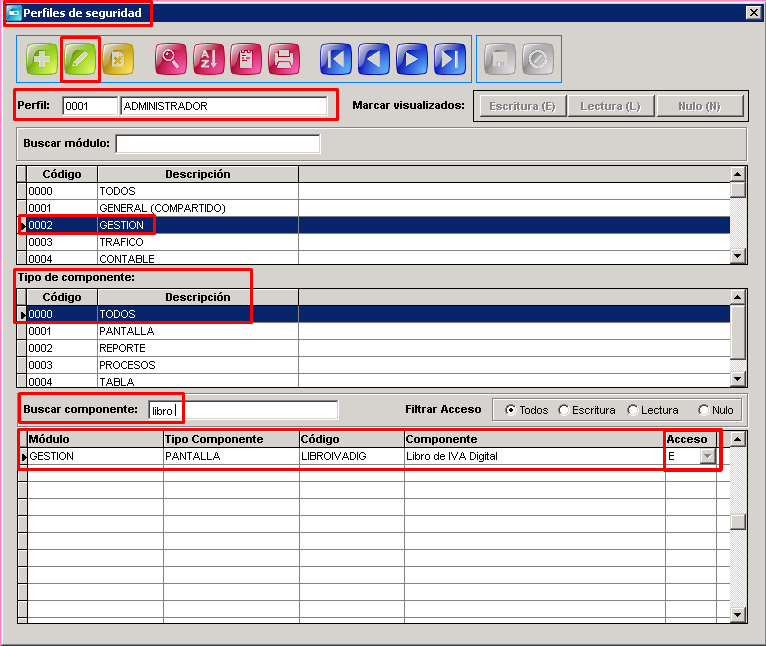The image size is (766, 646).
Task: Click the Escritura (E) button
Action: 522,106
